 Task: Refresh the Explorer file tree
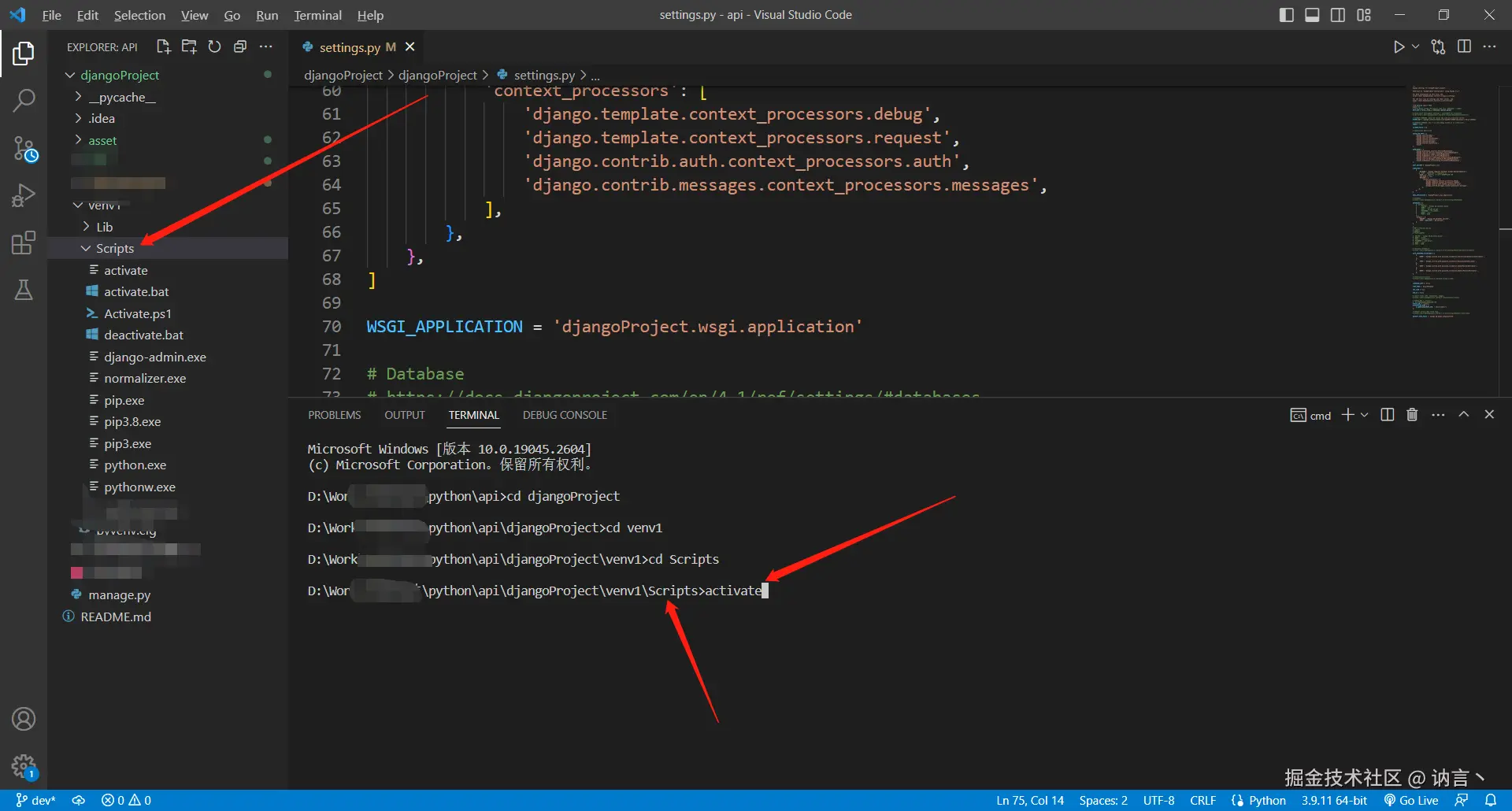point(214,46)
